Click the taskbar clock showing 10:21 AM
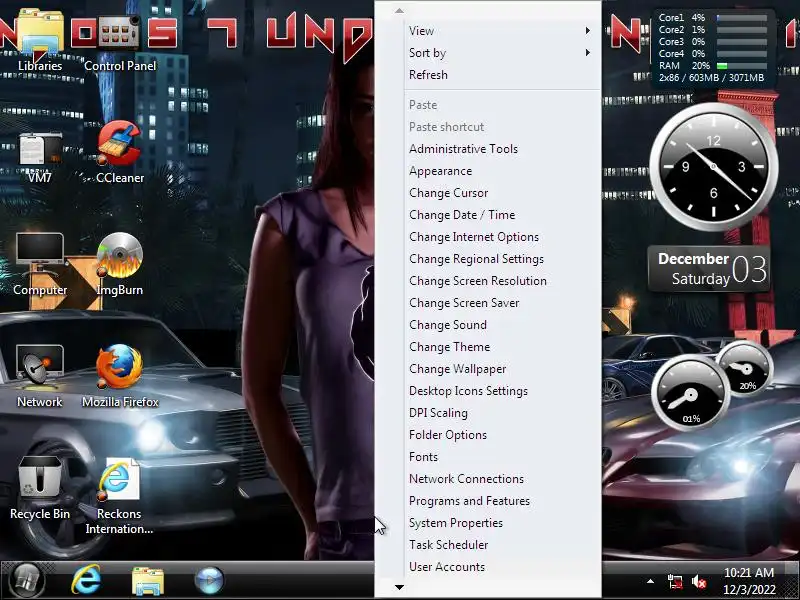Screen dimensions: 800x600 749,581
